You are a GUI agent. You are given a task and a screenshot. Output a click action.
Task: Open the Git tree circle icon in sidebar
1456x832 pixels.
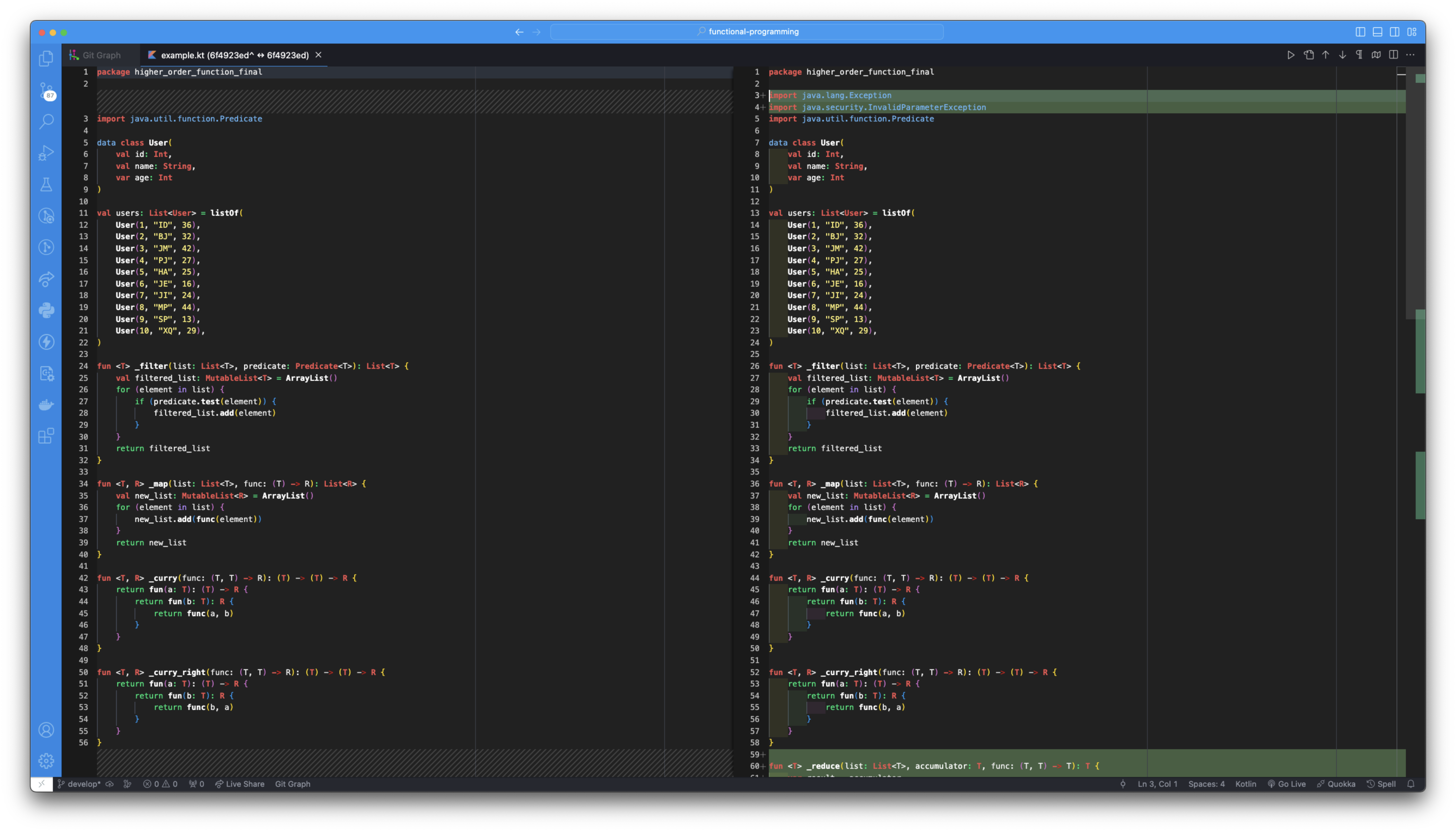(46, 247)
